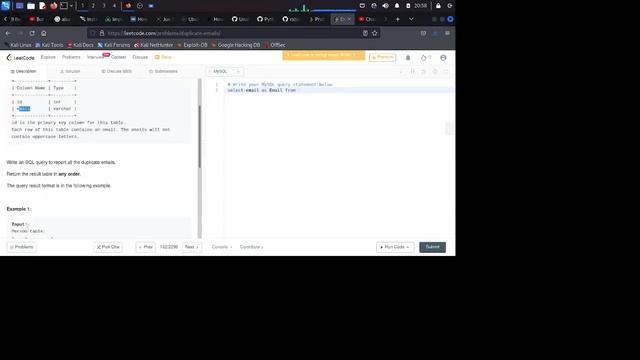Screen dimensions: 640x360
Task: Open the terminal emulator panel icon
Action: tap(64, 6)
